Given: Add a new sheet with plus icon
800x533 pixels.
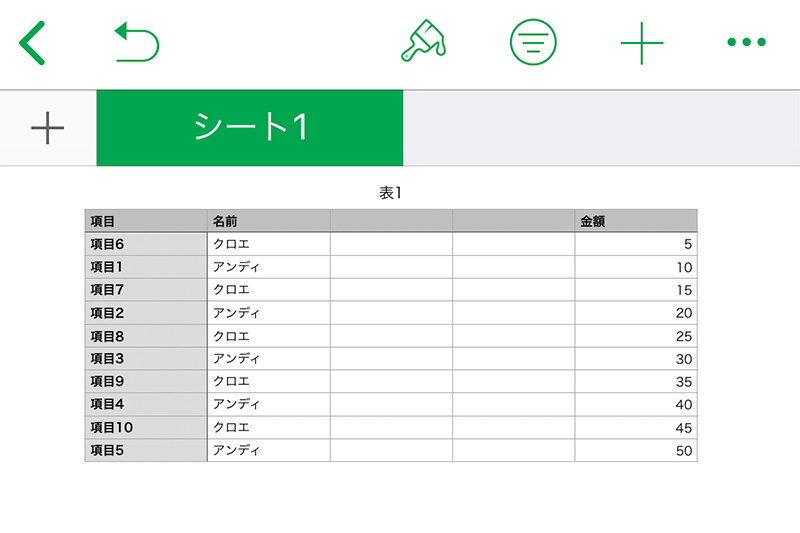Looking at the screenshot, I should [47, 128].
